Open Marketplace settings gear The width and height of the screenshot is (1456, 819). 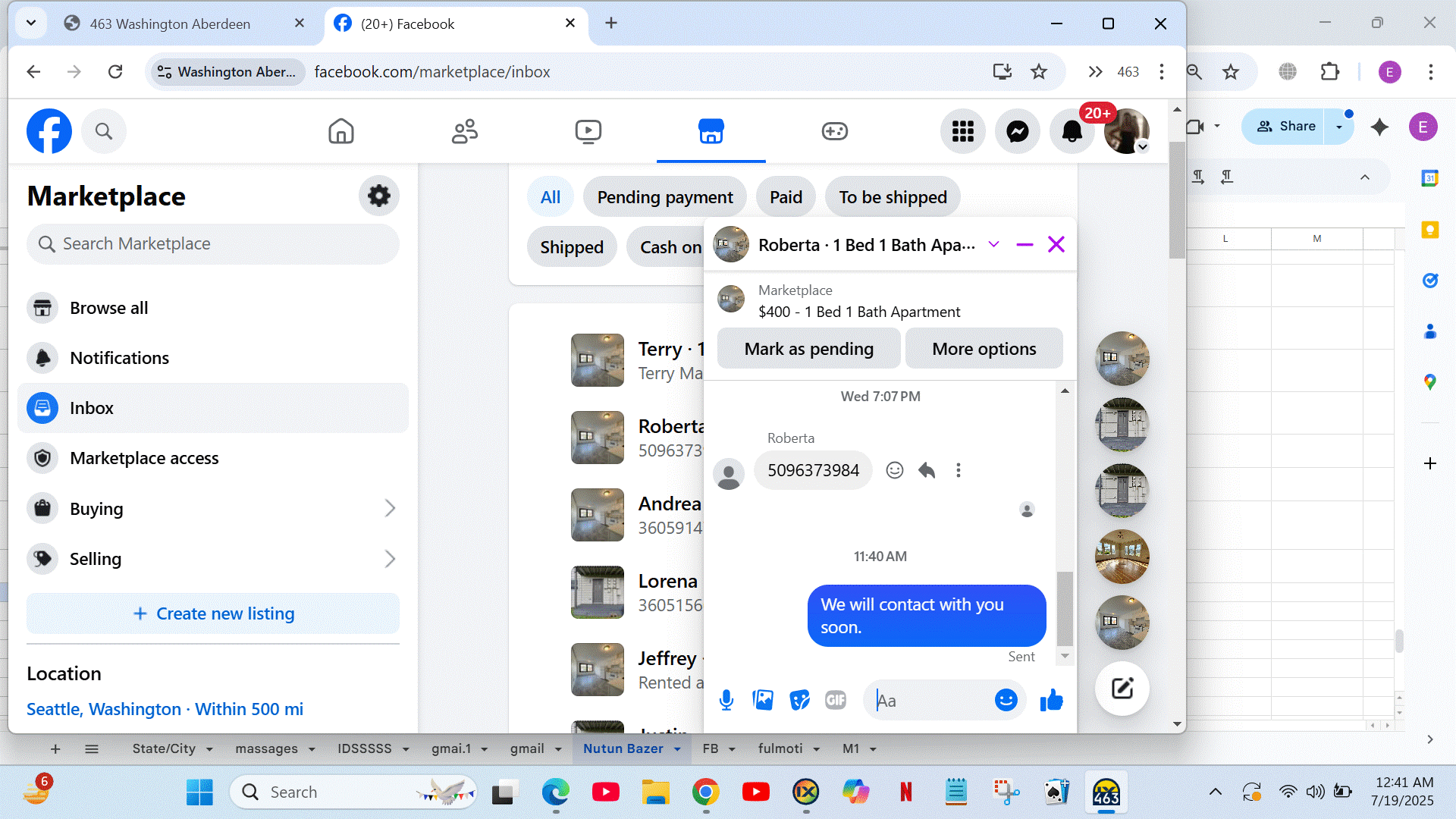coord(378,196)
